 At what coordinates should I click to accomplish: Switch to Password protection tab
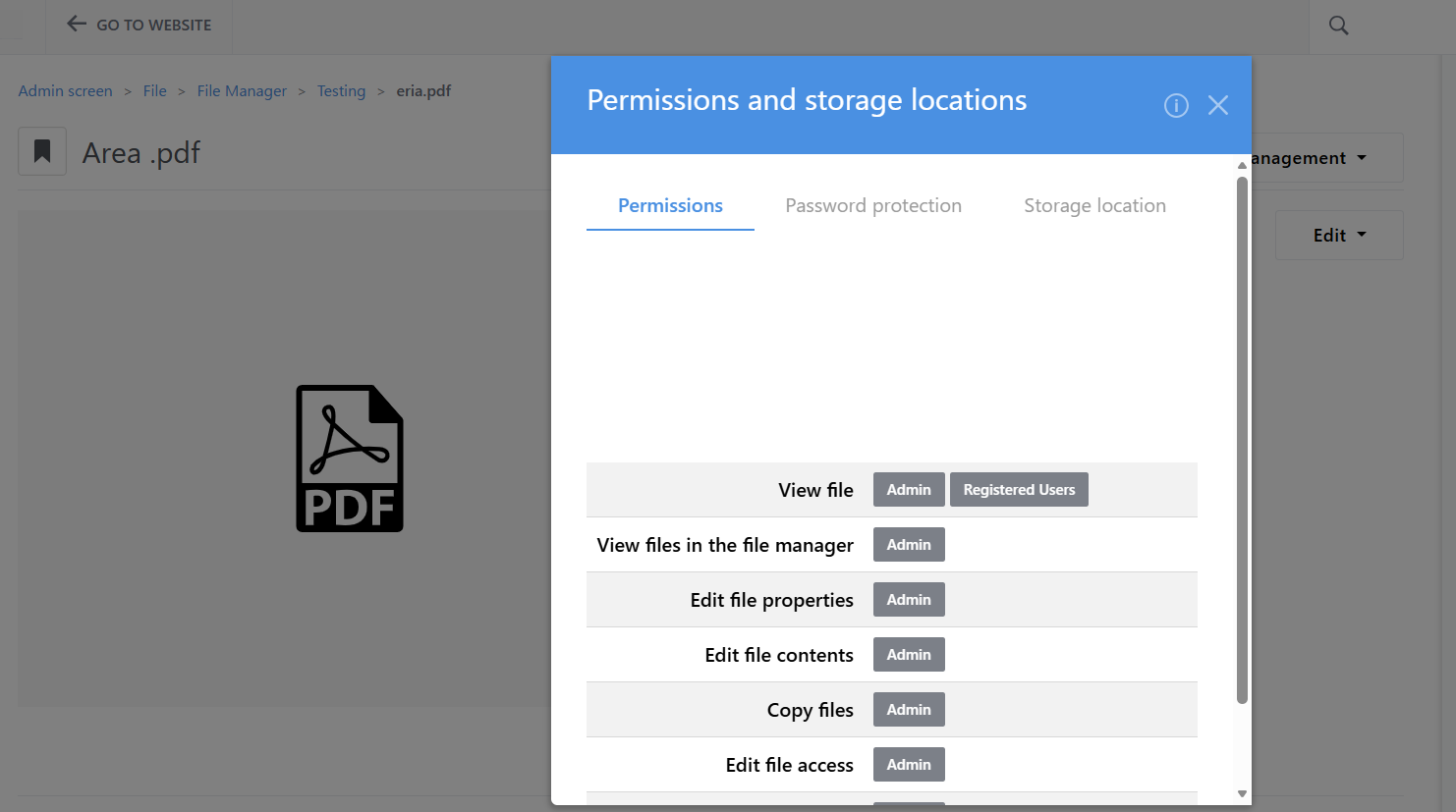tap(873, 205)
